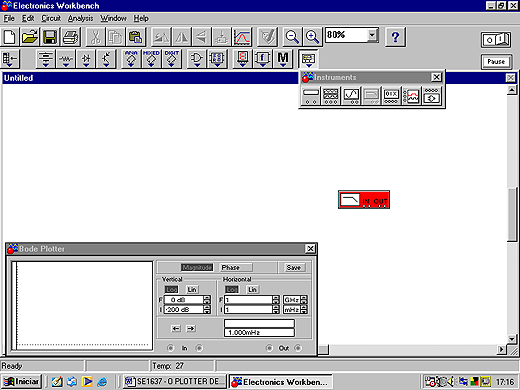
Task: Open the basic resistor parts bin
Action: point(66,59)
